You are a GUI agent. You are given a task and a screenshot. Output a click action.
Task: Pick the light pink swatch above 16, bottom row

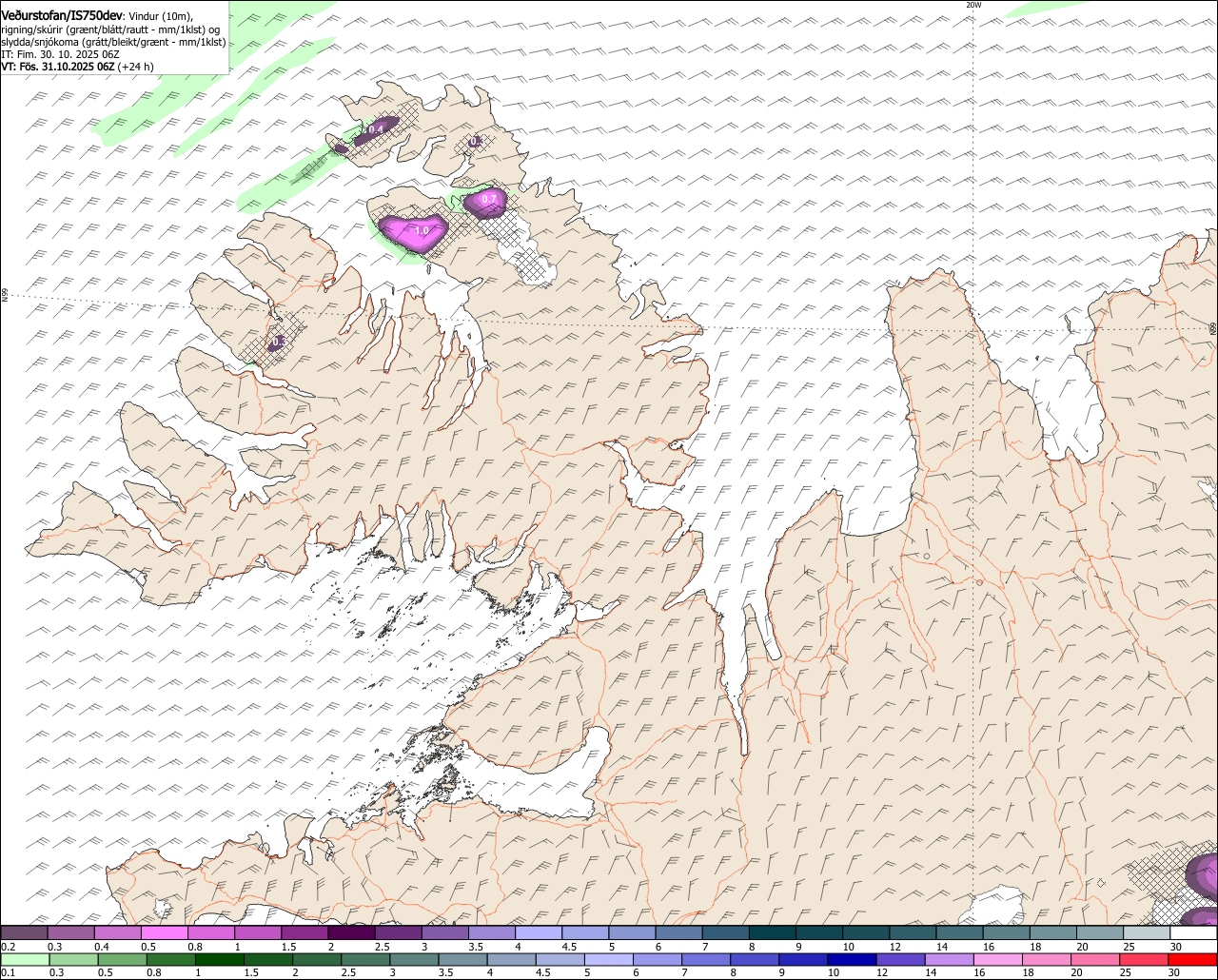(1000, 959)
